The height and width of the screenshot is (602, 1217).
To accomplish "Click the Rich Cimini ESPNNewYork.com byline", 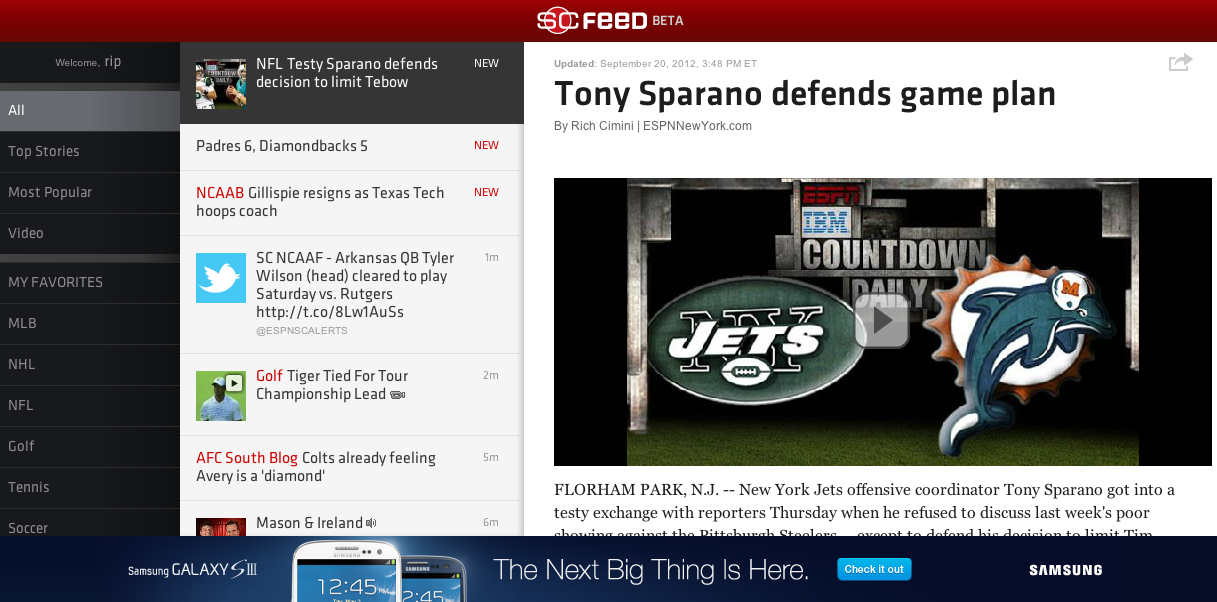I will tap(653, 126).
